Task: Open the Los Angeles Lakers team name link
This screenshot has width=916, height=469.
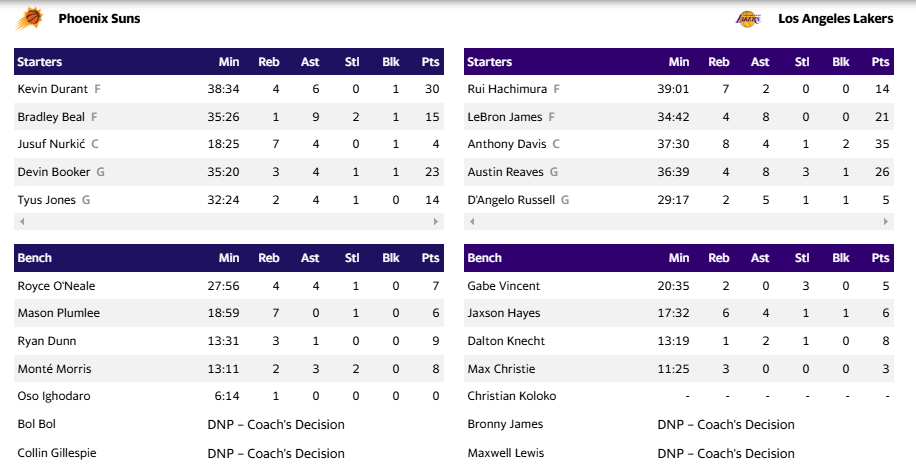Action: point(835,18)
